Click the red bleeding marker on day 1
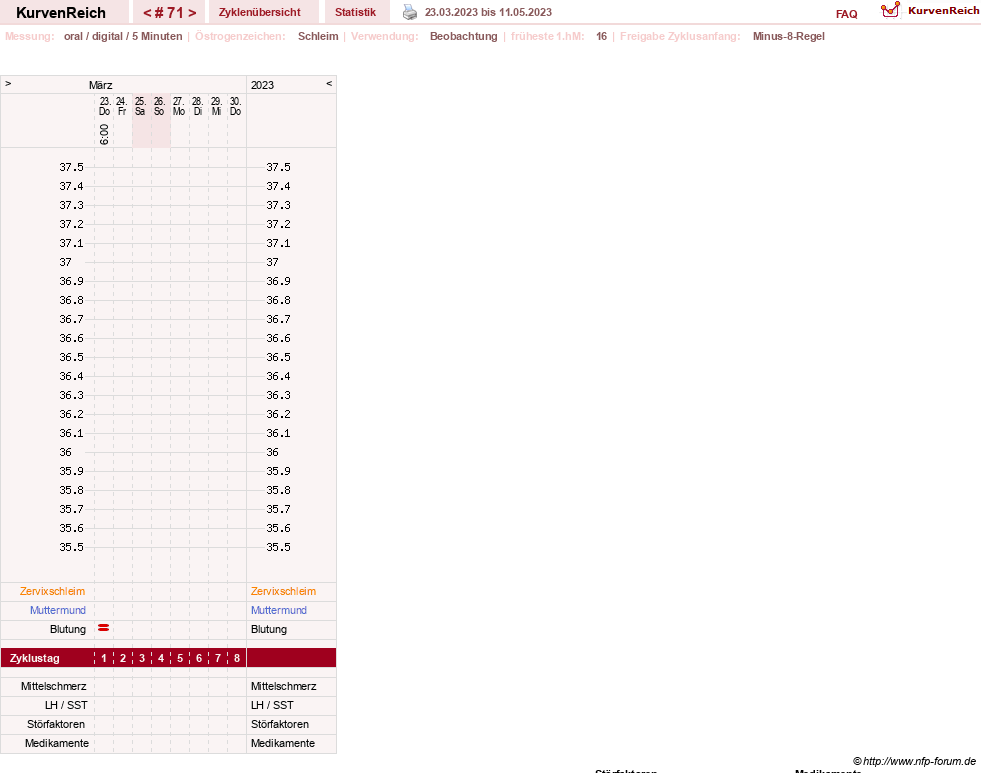 (x=104, y=627)
